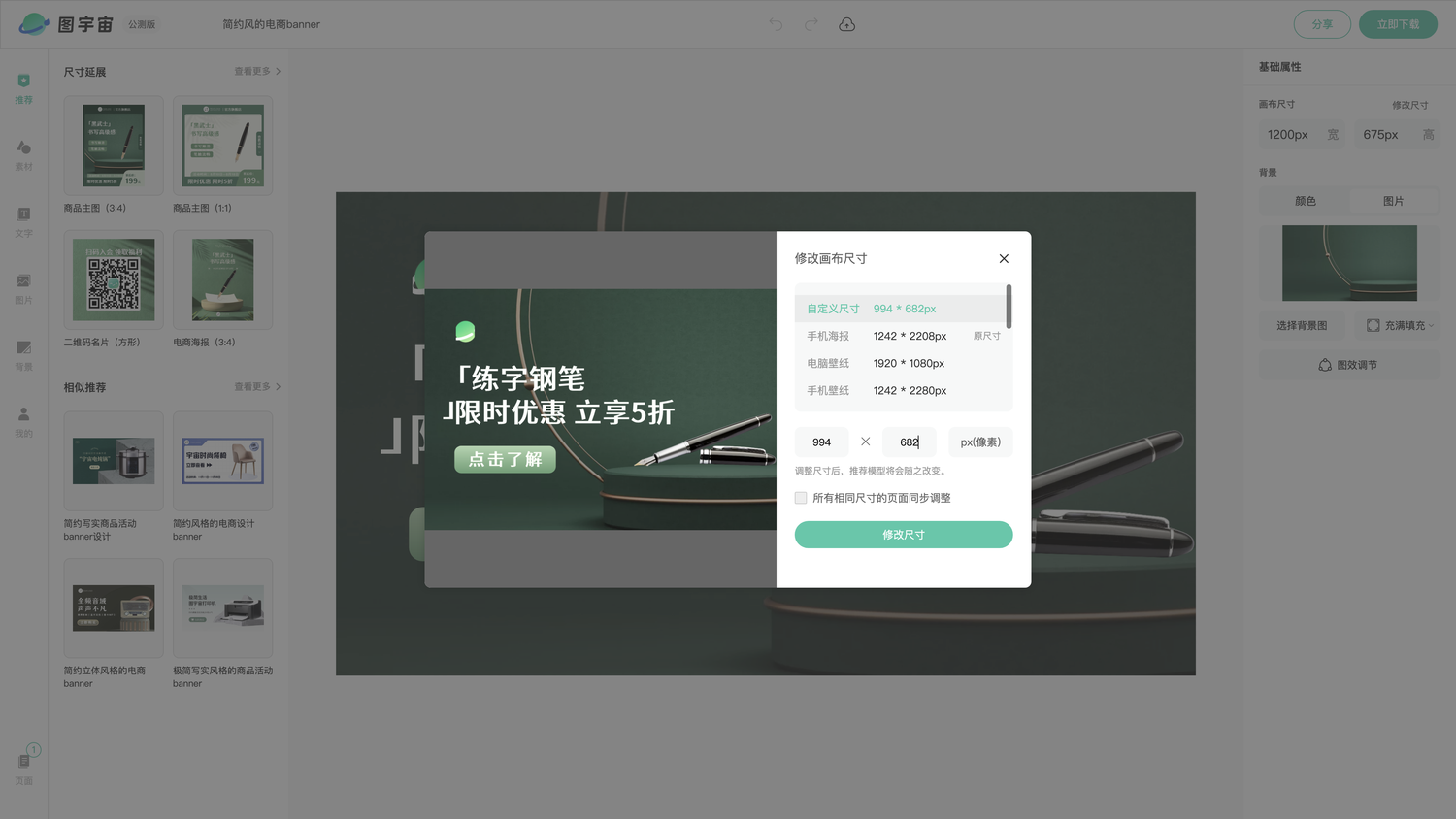This screenshot has width=1456, height=819.
Task: Click the height input showing 682
Action: (910, 442)
